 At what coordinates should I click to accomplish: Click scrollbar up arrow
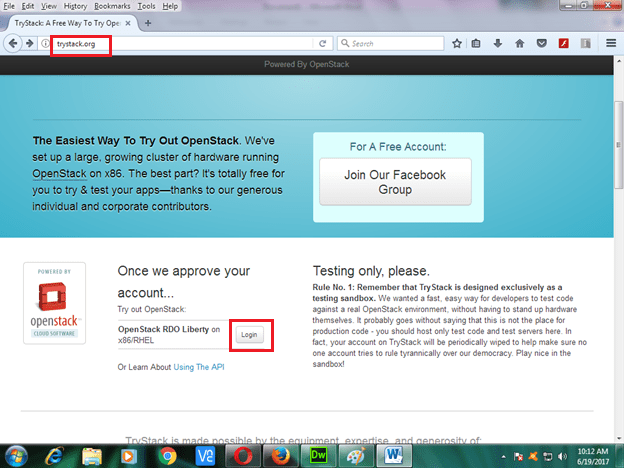[x=619, y=61]
